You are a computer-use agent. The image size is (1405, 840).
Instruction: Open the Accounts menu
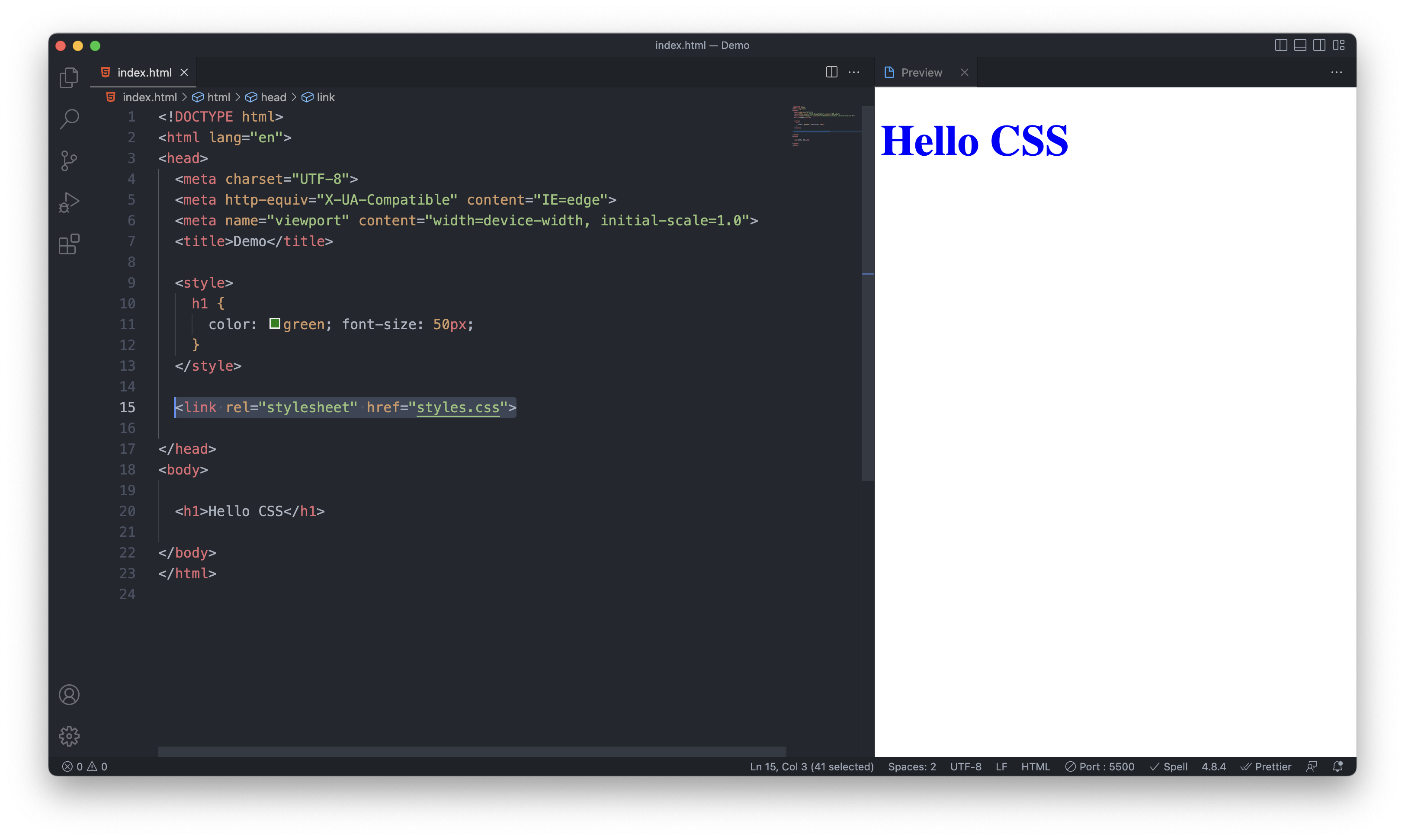[x=69, y=695]
